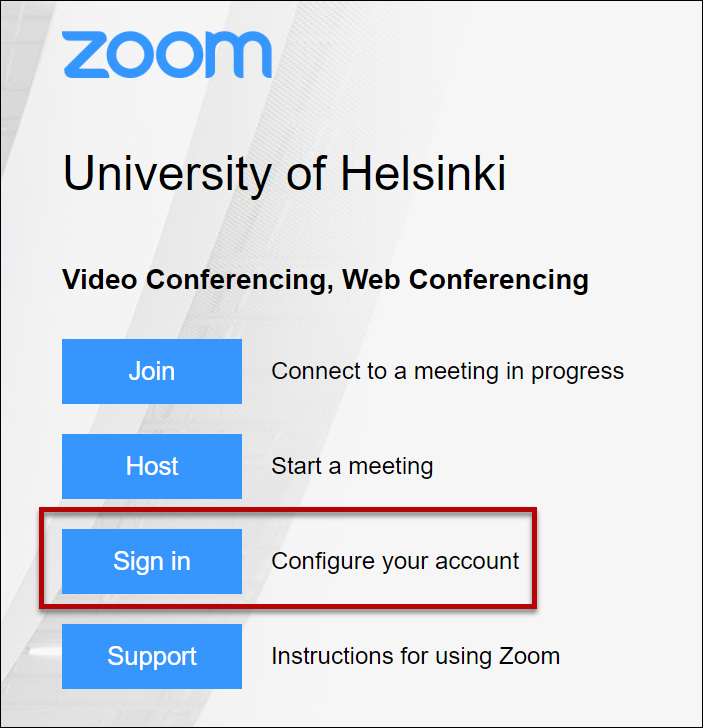Viewport: 703px width, 728px height.
Task: Click the word 'Zoom' in Support description
Action: coord(529,656)
